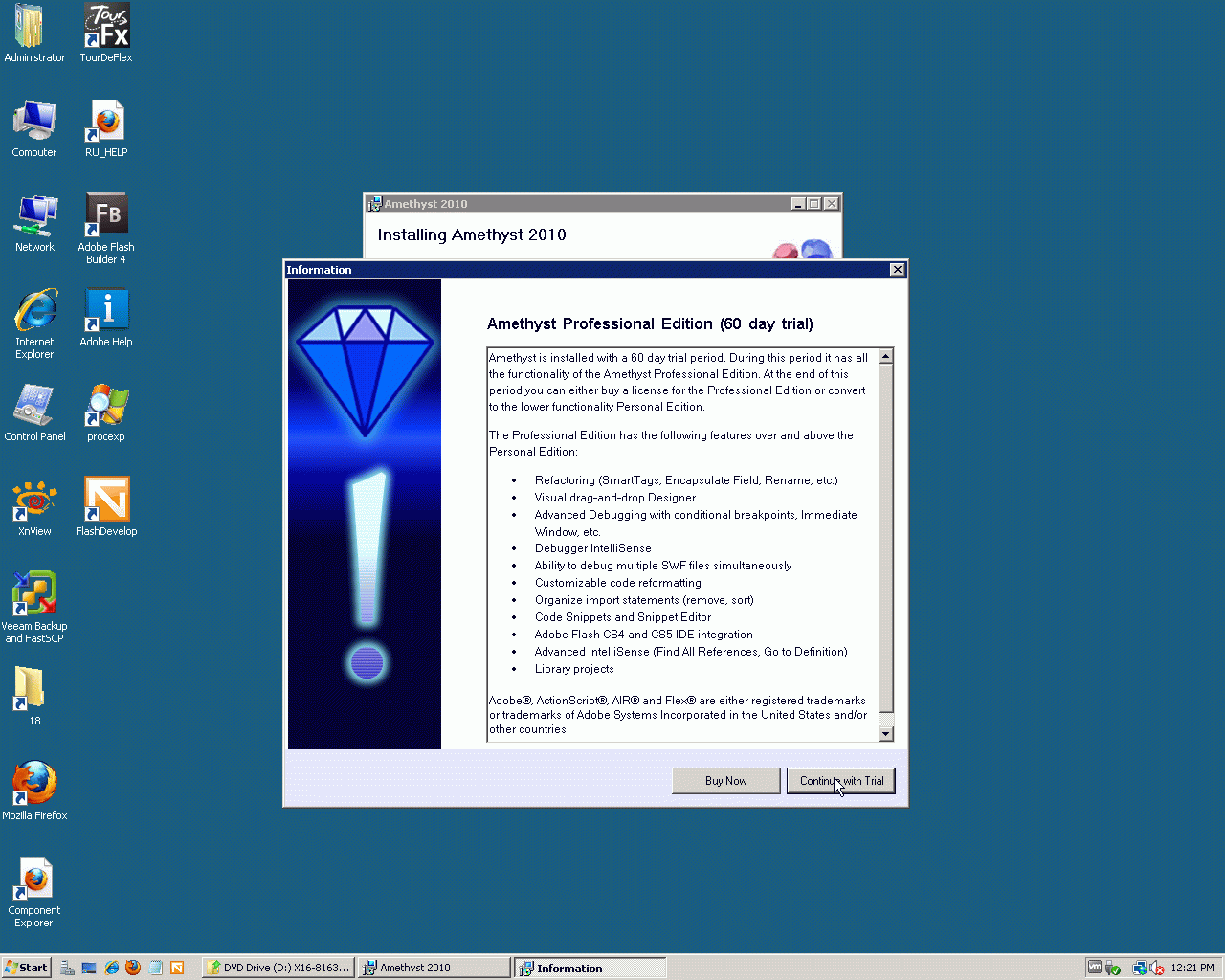Image resolution: width=1225 pixels, height=980 pixels.
Task: Click the scroll down arrow in the info text box
Action: click(885, 734)
